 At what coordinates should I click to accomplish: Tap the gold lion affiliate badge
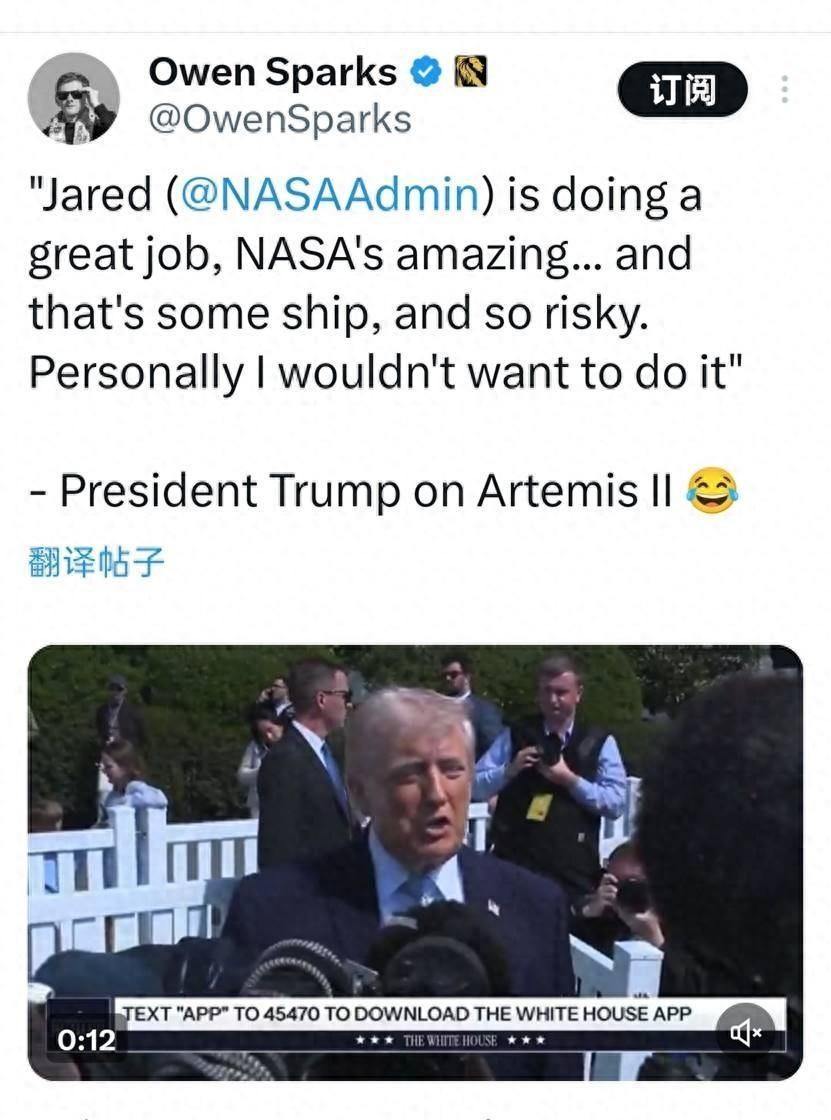(471, 71)
